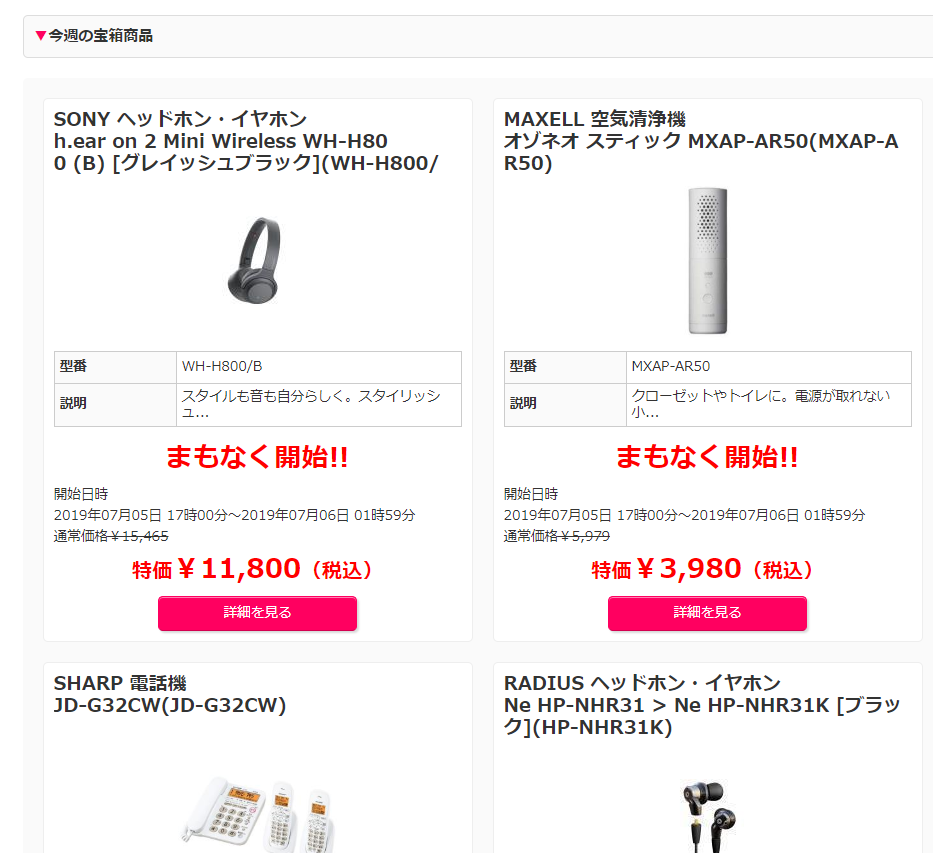Click 詳細を見る button for MAXELL MXAP-AR50
Image resolution: width=933 pixels, height=853 pixels.
click(x=707, y=613)
